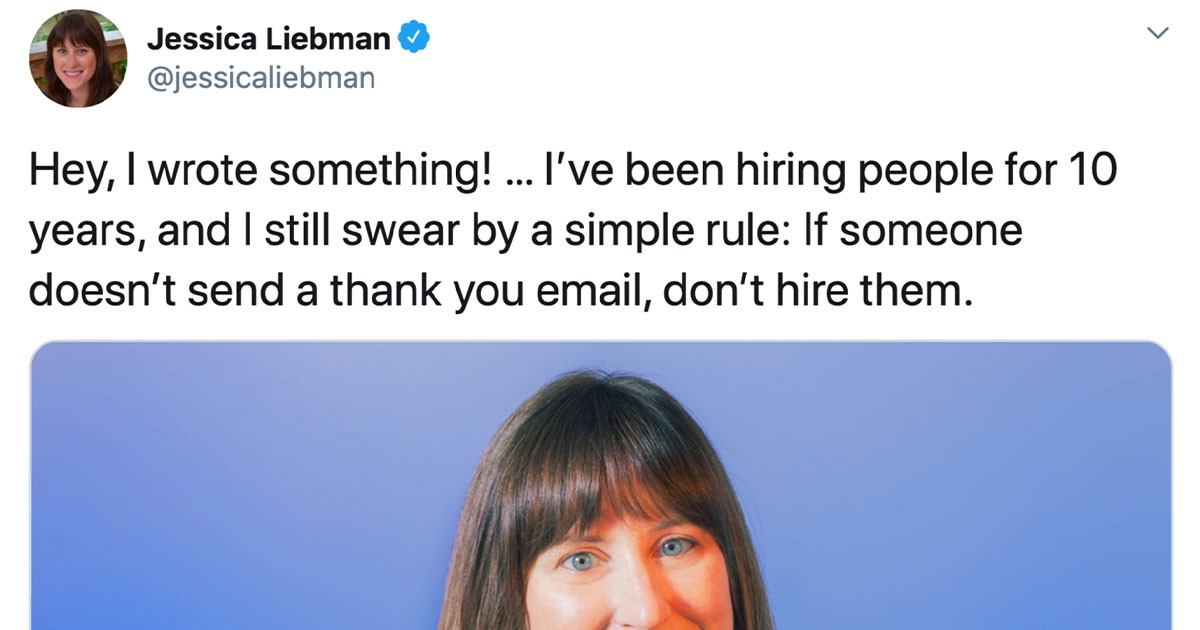Image resolution: width=1200 pixels, height=630 pixels.
Task: Click the Jessica Liebman display name
Action: [268, 38]
